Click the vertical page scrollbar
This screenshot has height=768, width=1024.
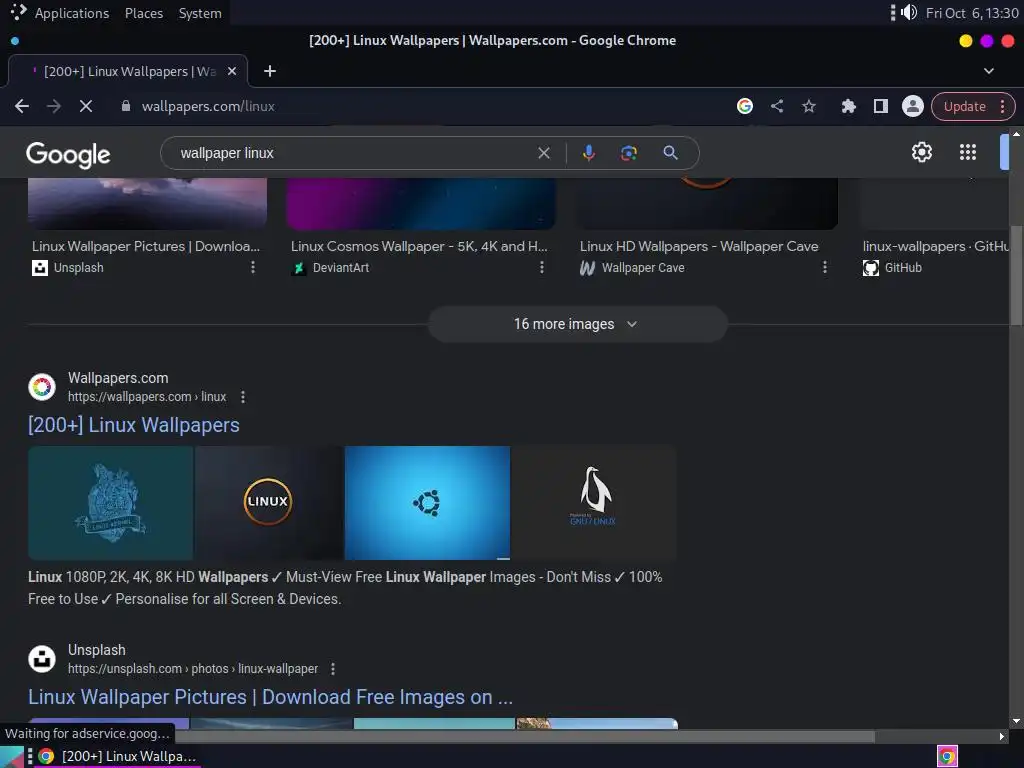pos(1016,274)
